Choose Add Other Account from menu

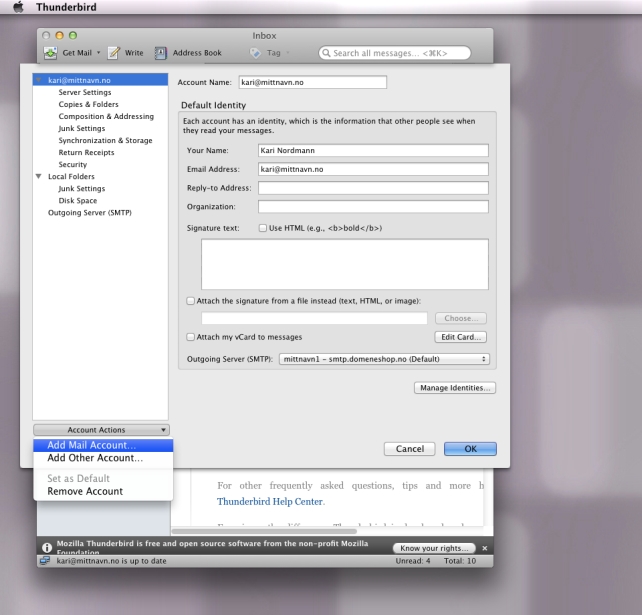pyautogui.click(x=103, y=458)
